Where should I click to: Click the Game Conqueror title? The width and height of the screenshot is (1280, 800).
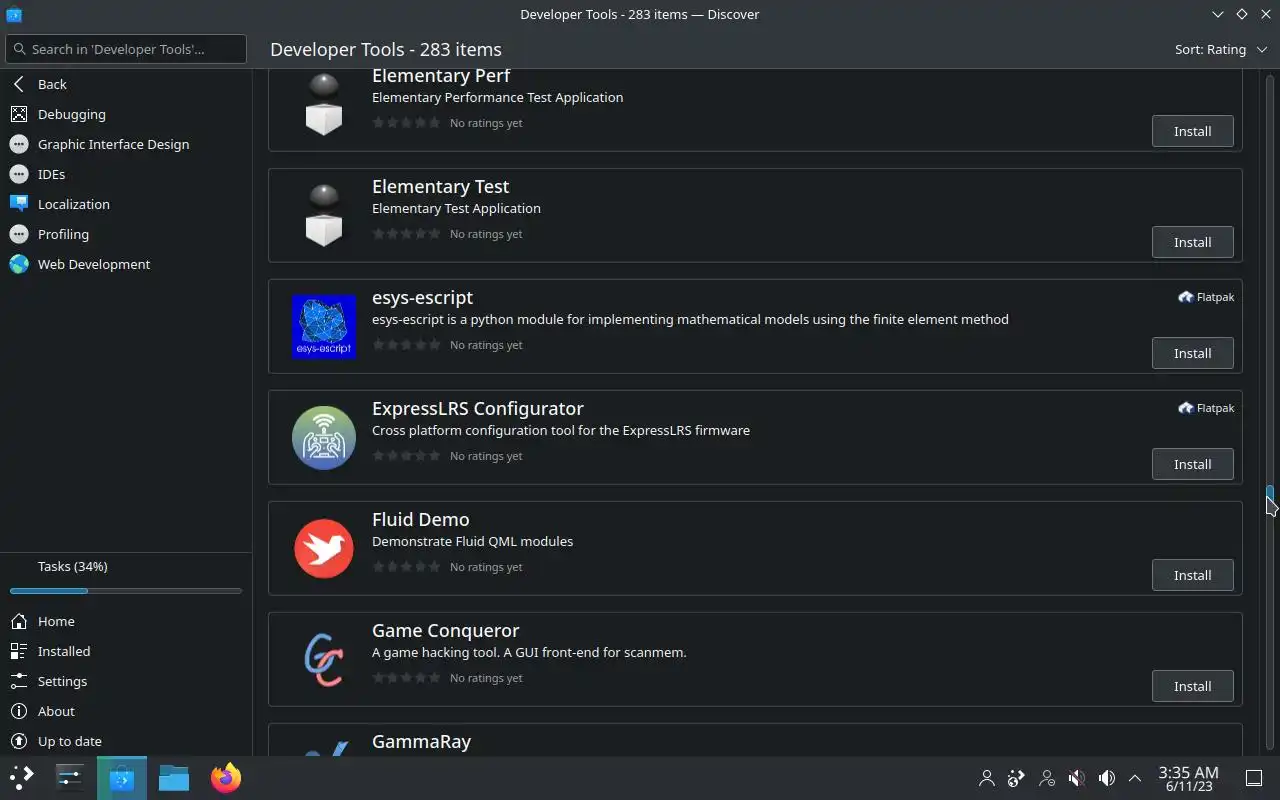pyautogui.click(x=445, y=631)
